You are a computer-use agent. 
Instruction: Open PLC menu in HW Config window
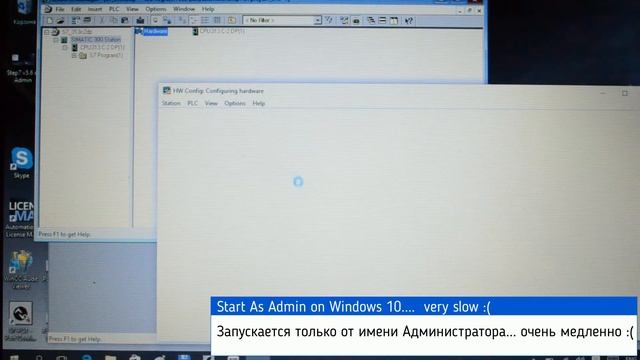tap(193, 103)
